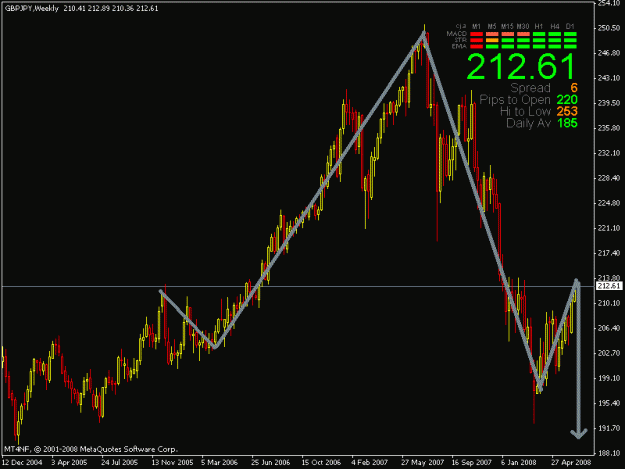Click the 224.80 price axis label
The height and width of the screenshot is (469, 625).
click(x=609, y=203)
